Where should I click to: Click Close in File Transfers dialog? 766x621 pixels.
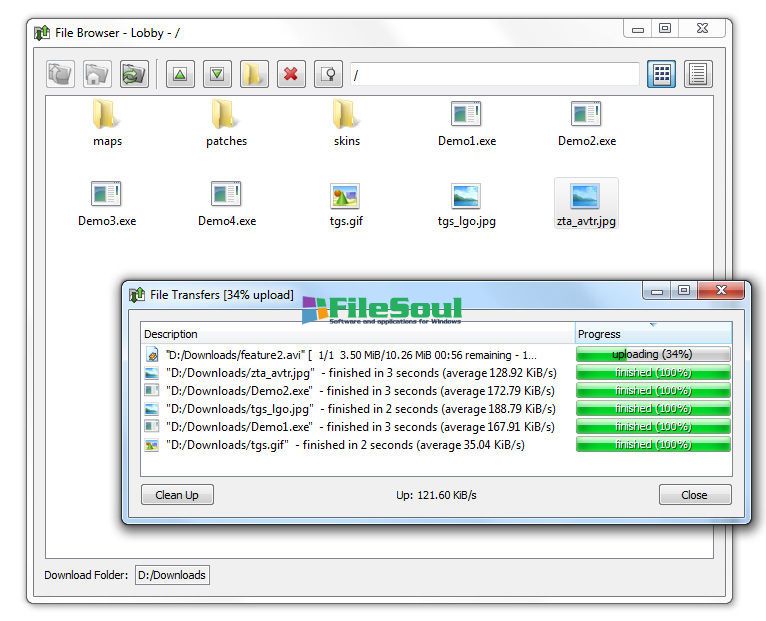click(694, 495)
